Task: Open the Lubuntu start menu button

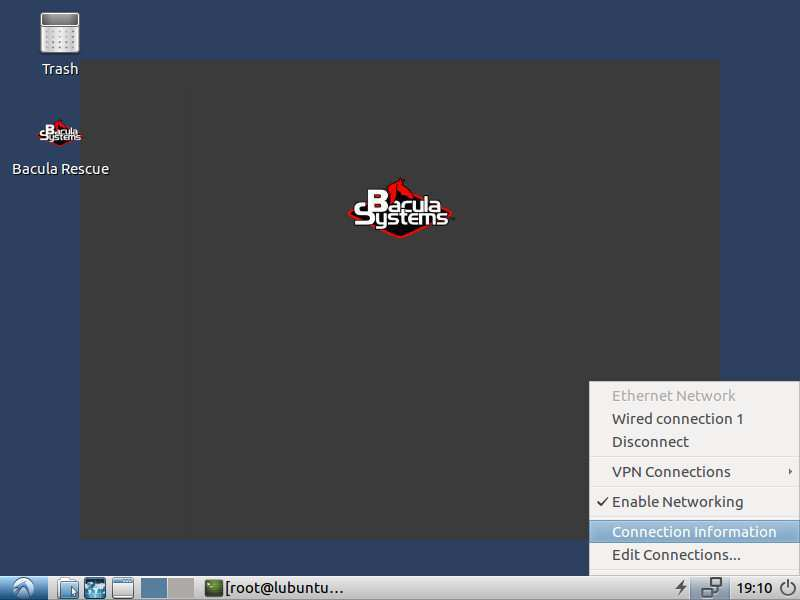Action: coord(23,588)
